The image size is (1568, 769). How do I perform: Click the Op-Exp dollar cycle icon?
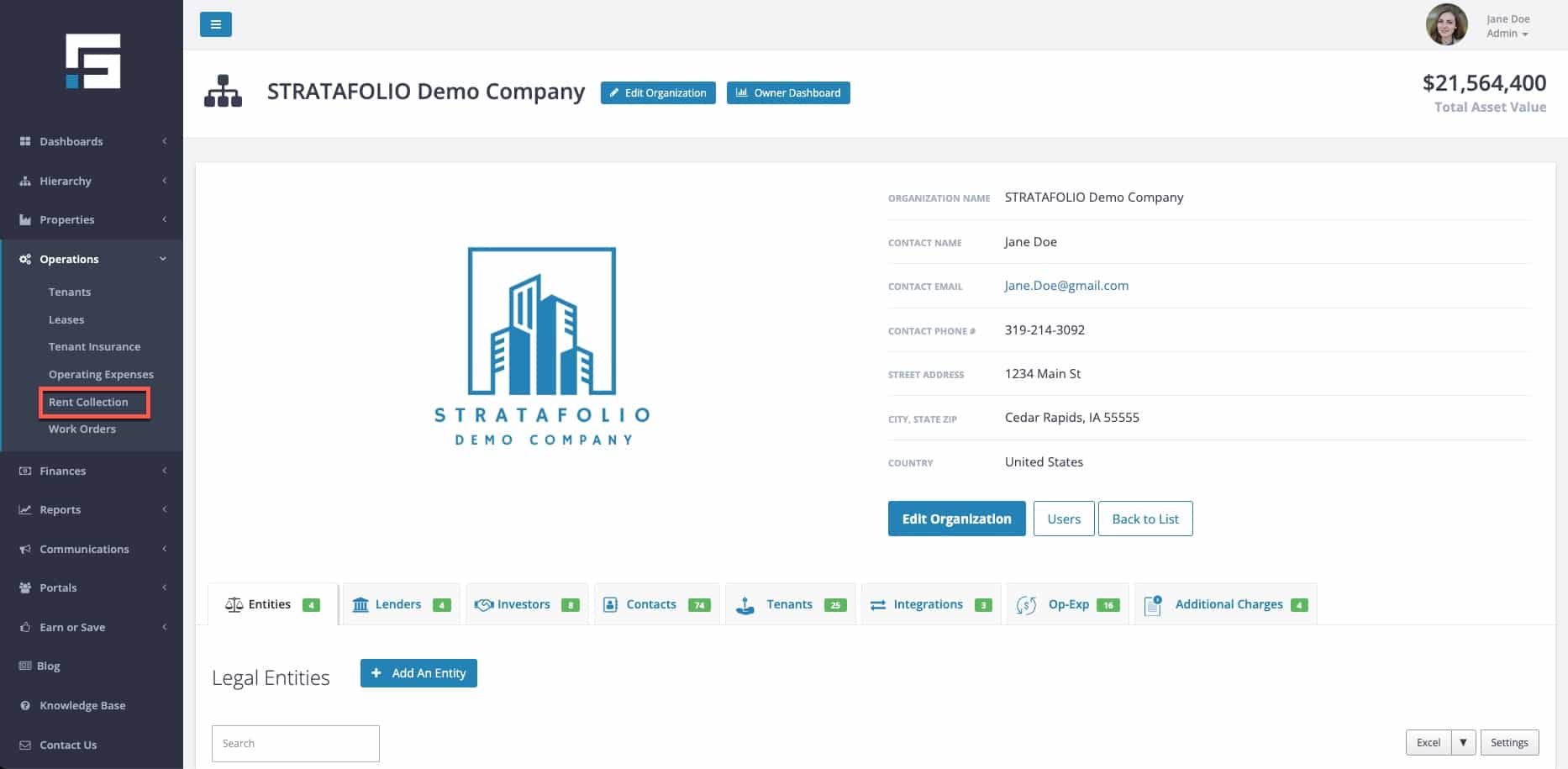1026,605
